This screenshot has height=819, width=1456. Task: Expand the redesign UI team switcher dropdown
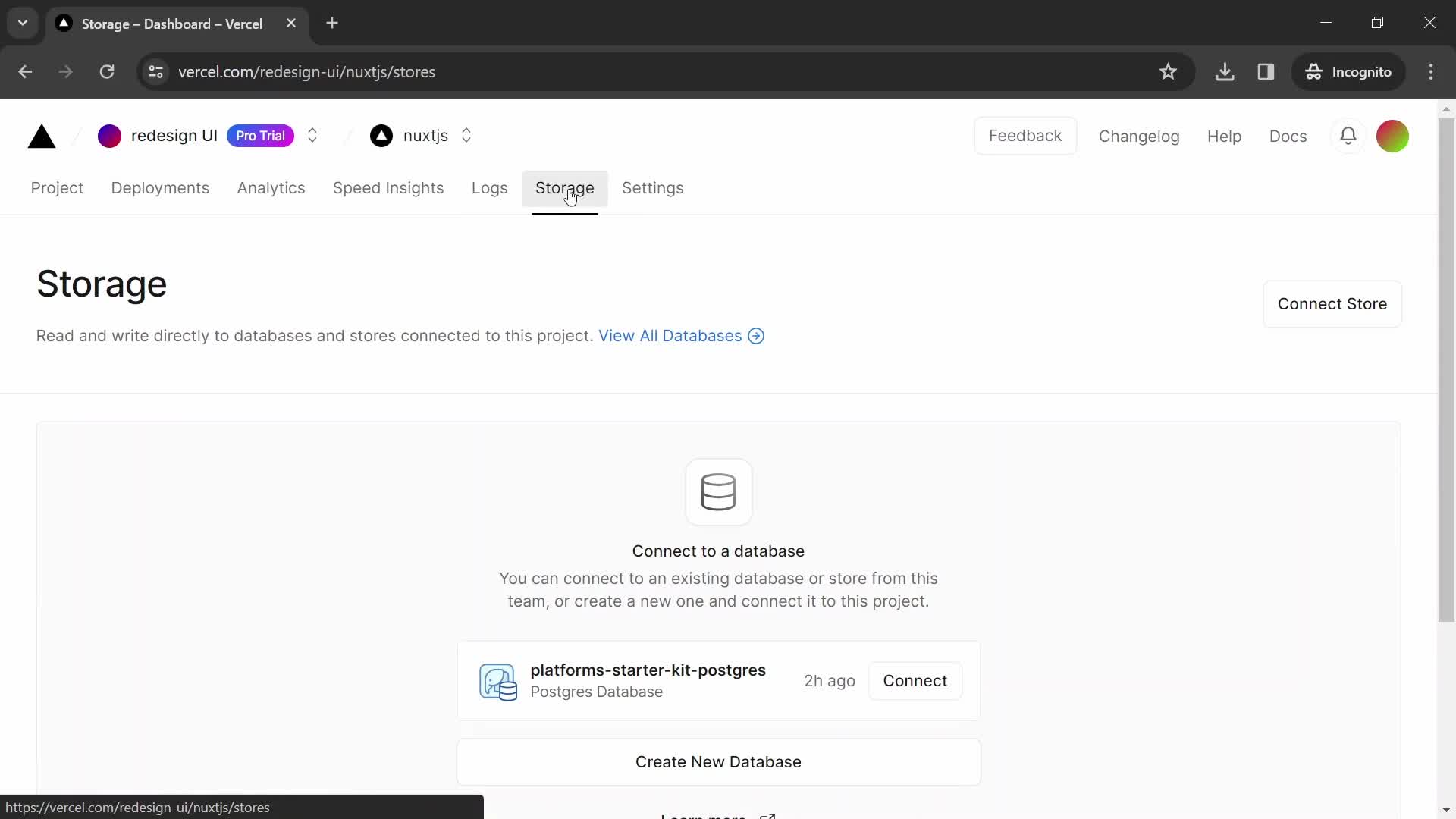click(312, 135)
